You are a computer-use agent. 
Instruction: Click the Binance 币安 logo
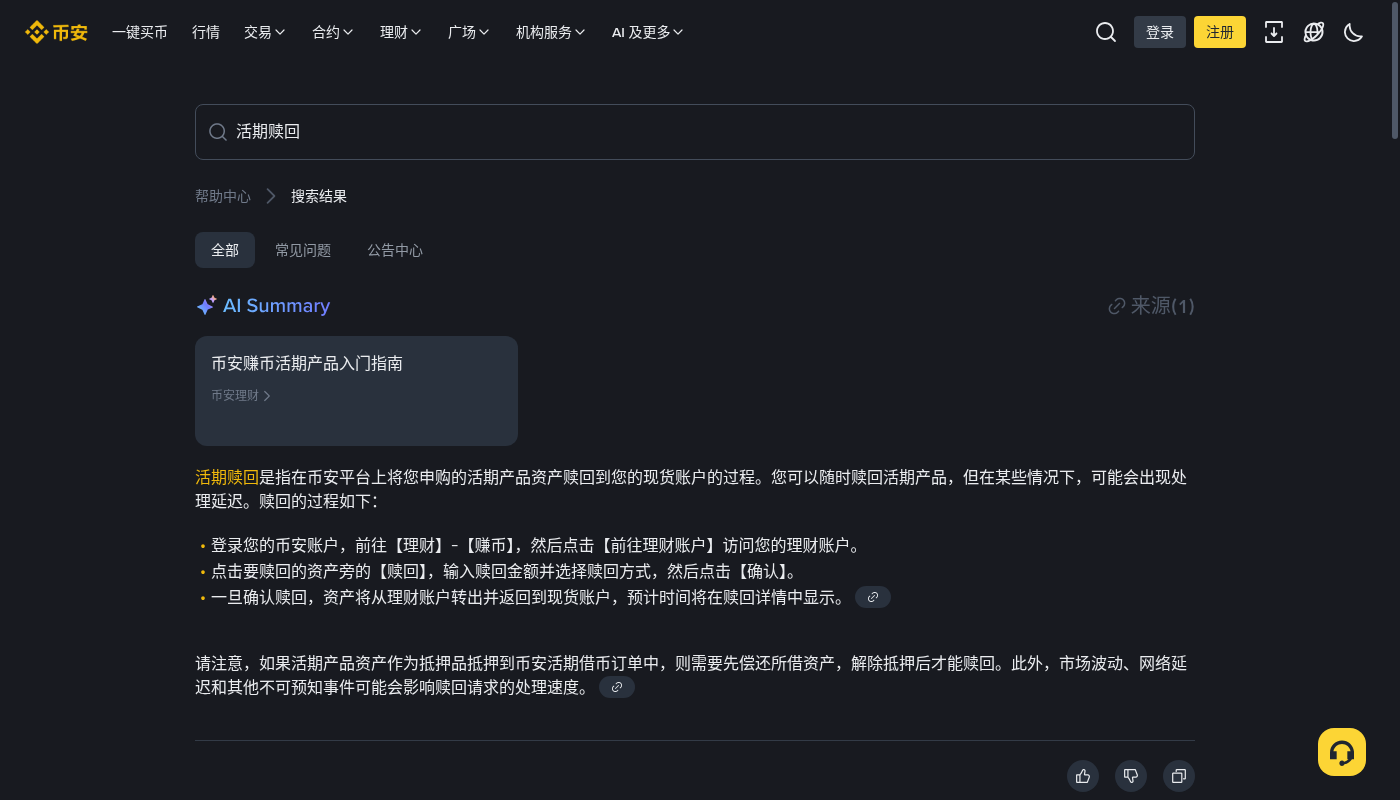56,32
